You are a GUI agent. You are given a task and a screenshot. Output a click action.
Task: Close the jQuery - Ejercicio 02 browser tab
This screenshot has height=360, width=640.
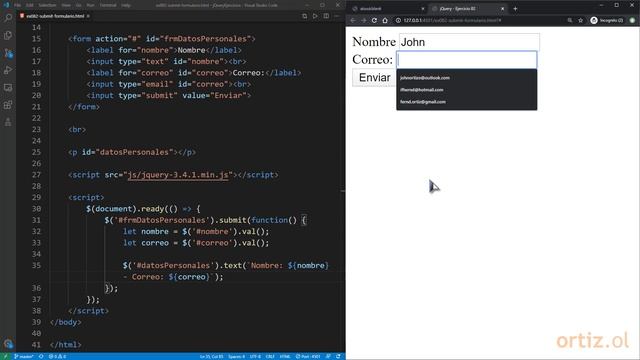click(502, 9)
